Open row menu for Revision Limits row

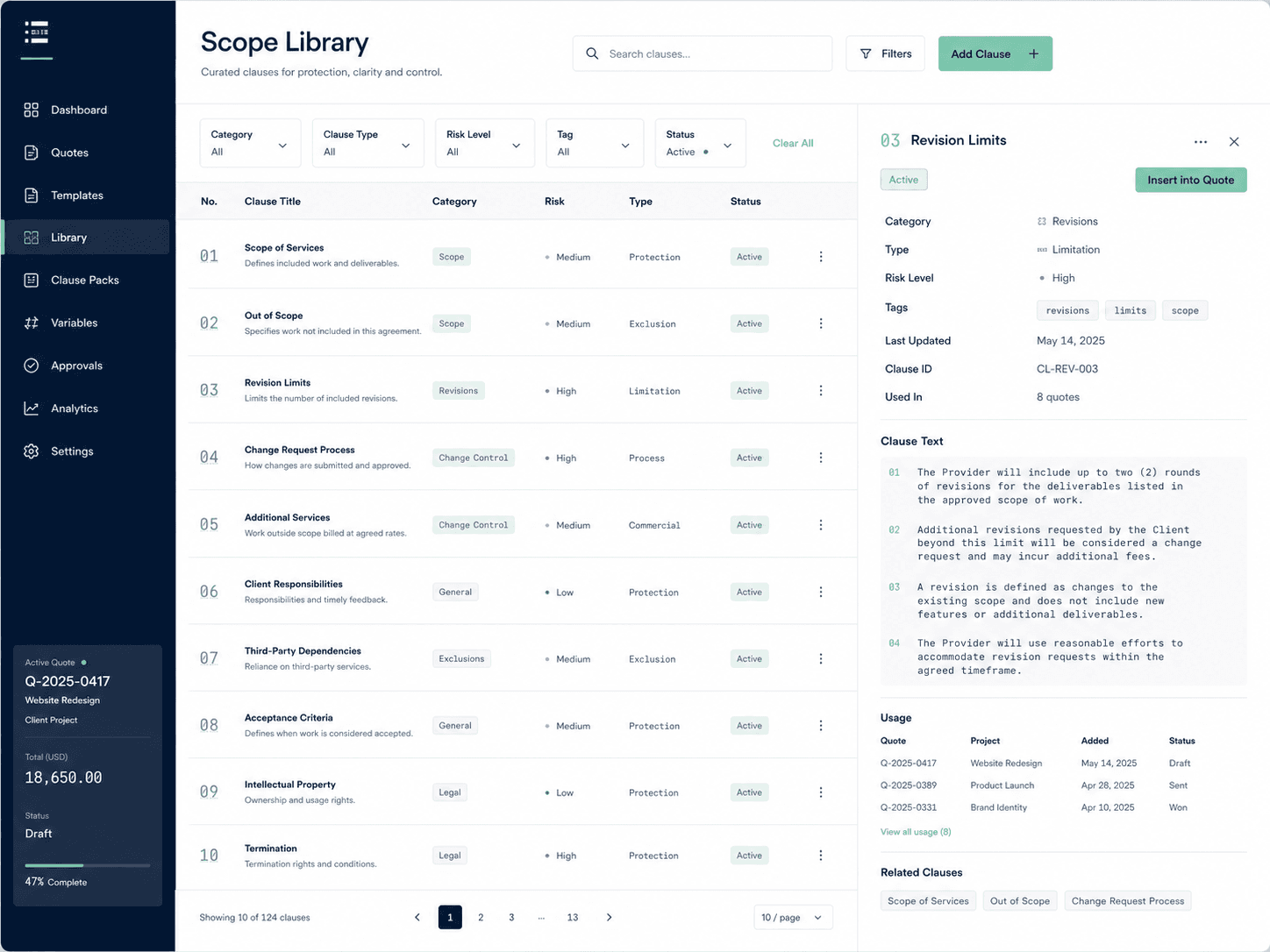click(821, 391)
